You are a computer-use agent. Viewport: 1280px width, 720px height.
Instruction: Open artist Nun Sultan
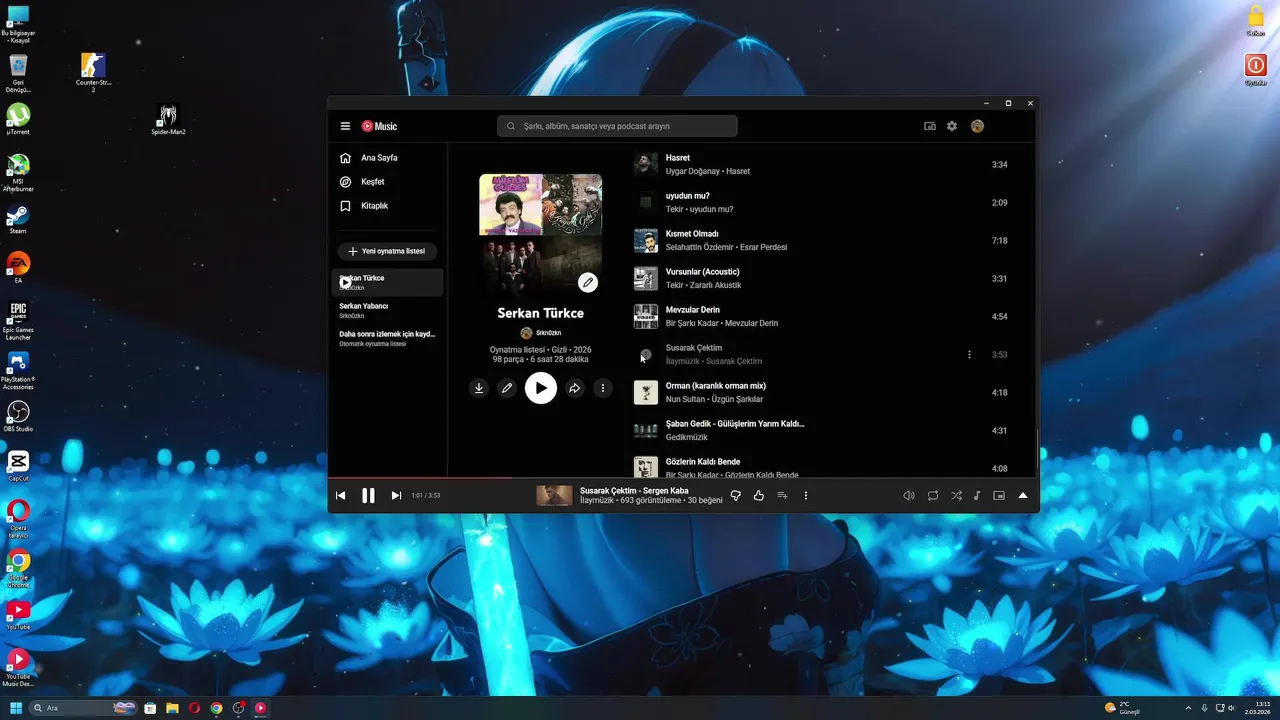click(686, 400)
